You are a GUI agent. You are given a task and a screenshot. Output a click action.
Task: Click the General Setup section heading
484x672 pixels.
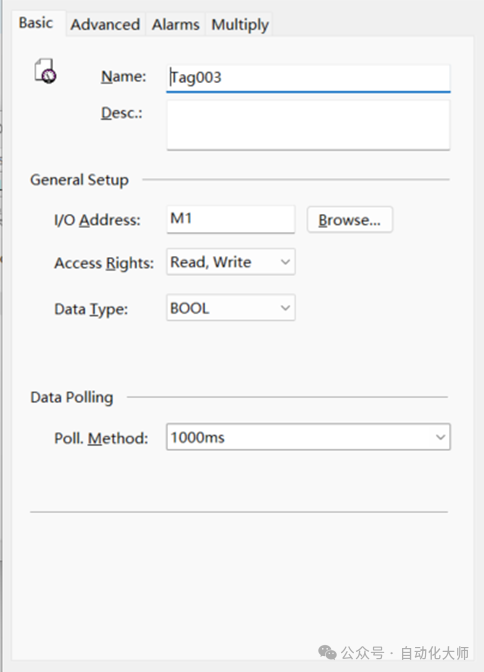coord(79,180)
